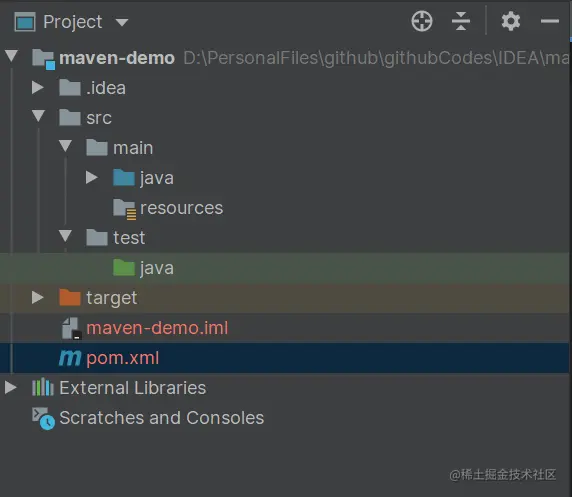Image resolution: width=572 pixels, height=497 pixels.
Task: Collapse the src folder arrow
Action: (x=38, y=116)
